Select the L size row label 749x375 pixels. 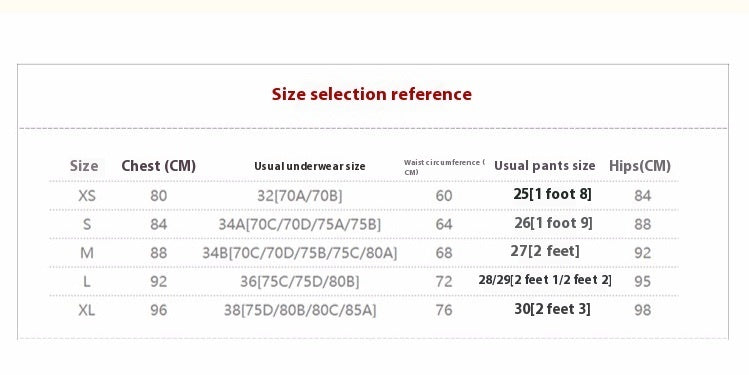click(87, 281)
